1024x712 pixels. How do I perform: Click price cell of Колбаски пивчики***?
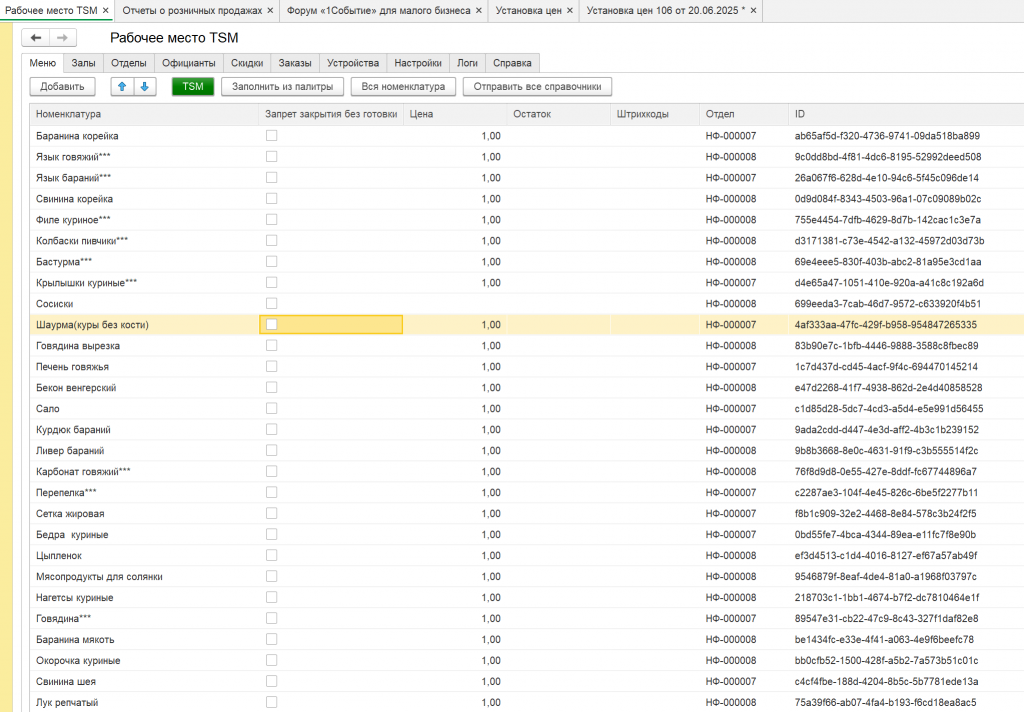(x=455, y=240)
